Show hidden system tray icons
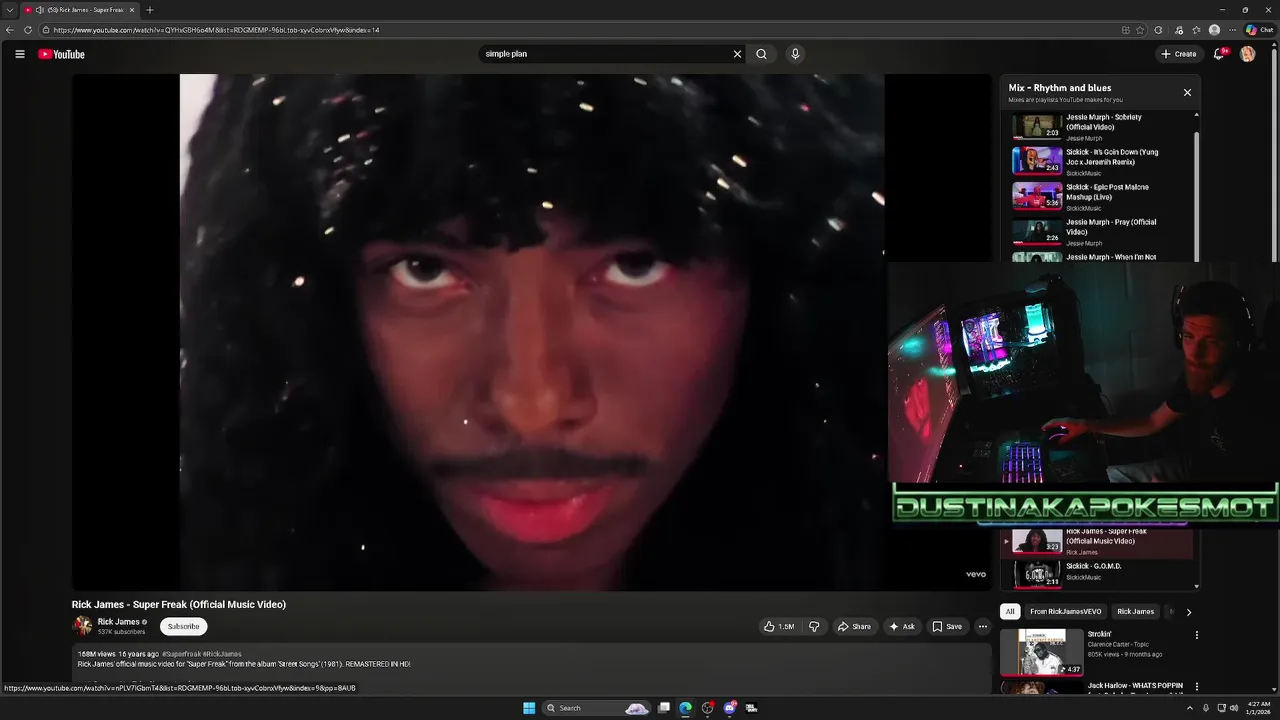1280x720 pixels. click(1190, 708)
